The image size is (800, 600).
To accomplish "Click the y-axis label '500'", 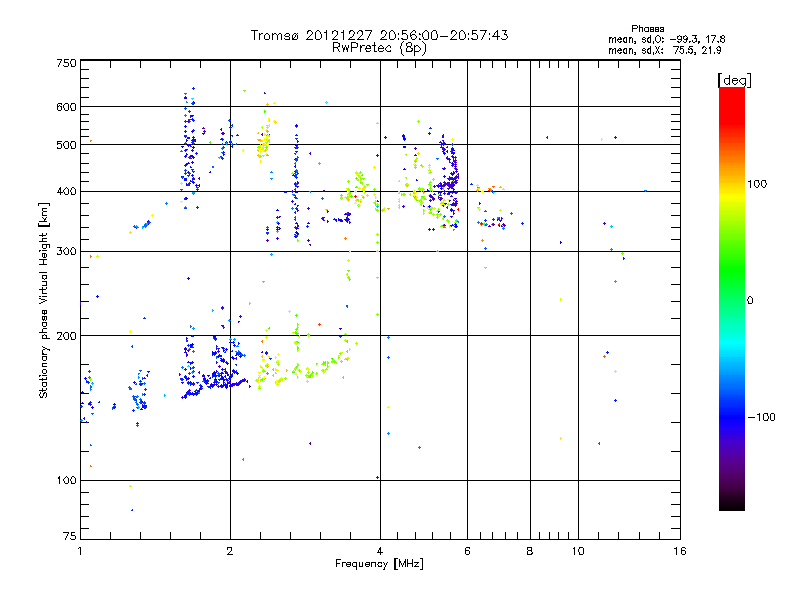I will (66, 145).
